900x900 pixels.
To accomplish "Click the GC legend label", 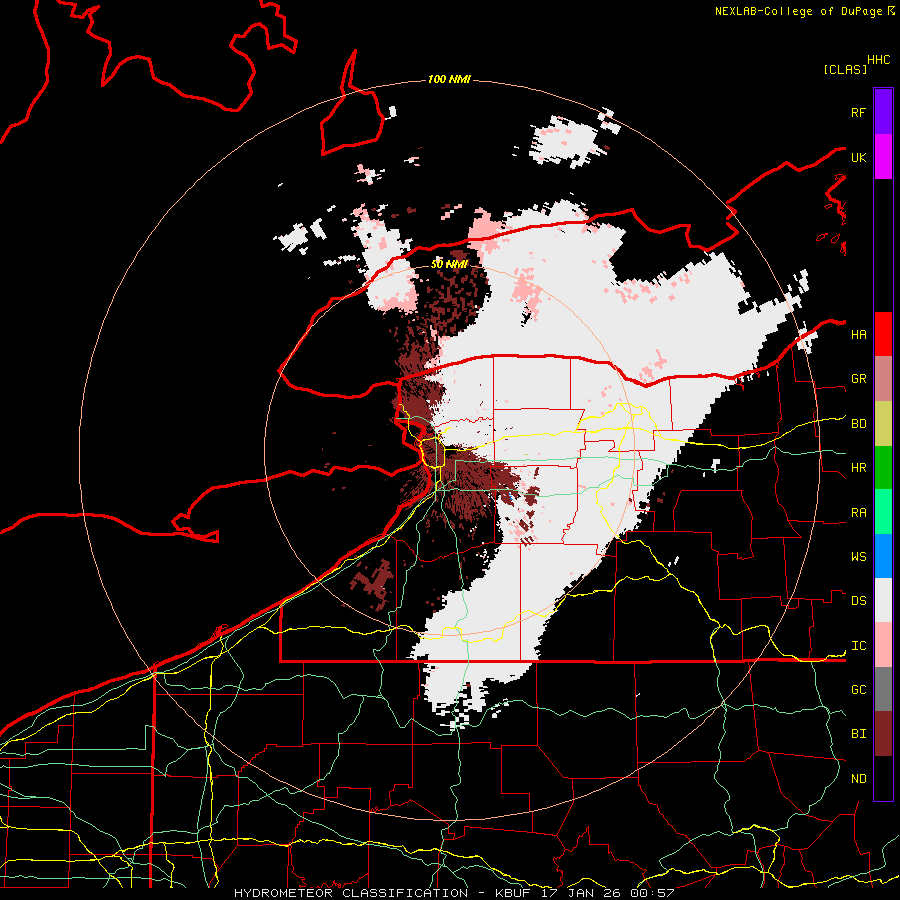I will tap(858, 690).
